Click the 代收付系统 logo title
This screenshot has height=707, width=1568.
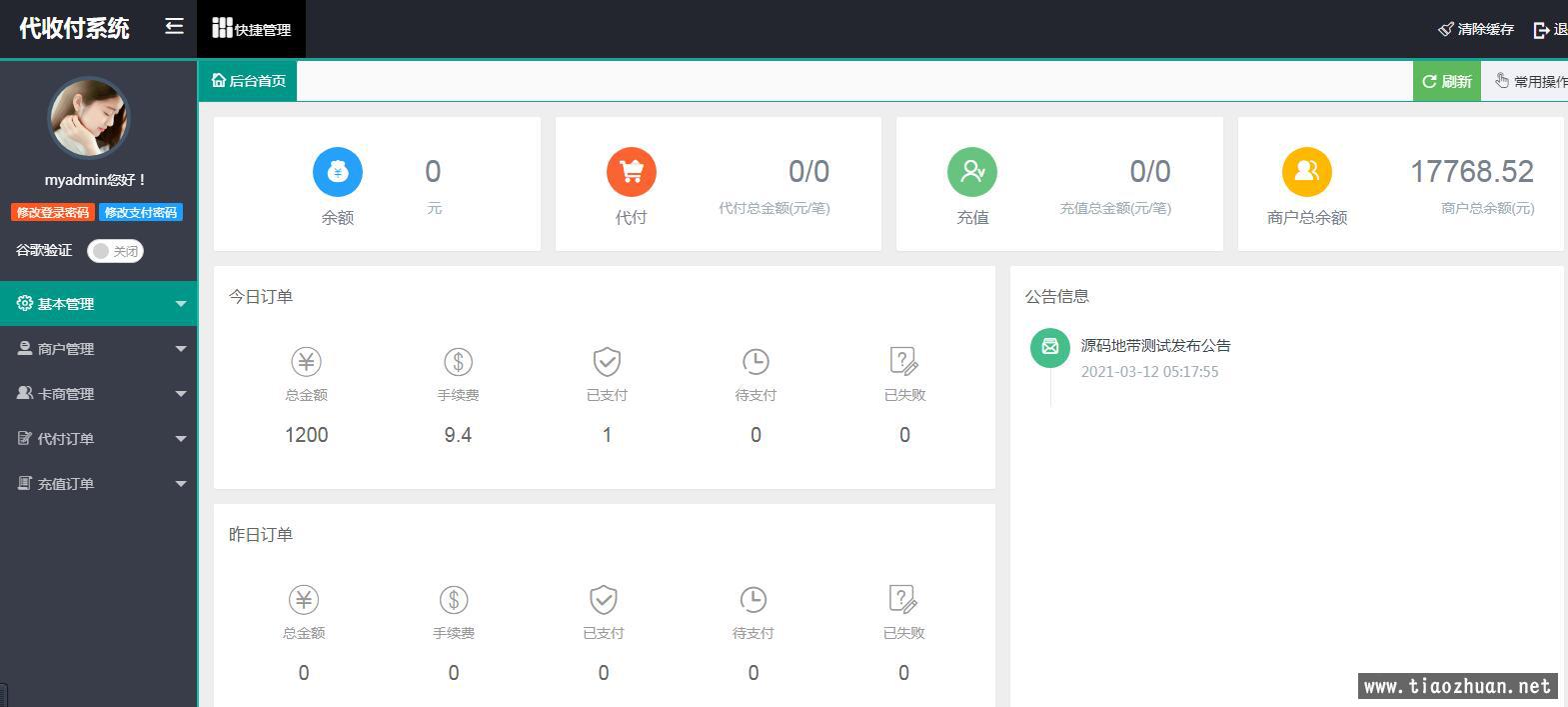(75, 28)
